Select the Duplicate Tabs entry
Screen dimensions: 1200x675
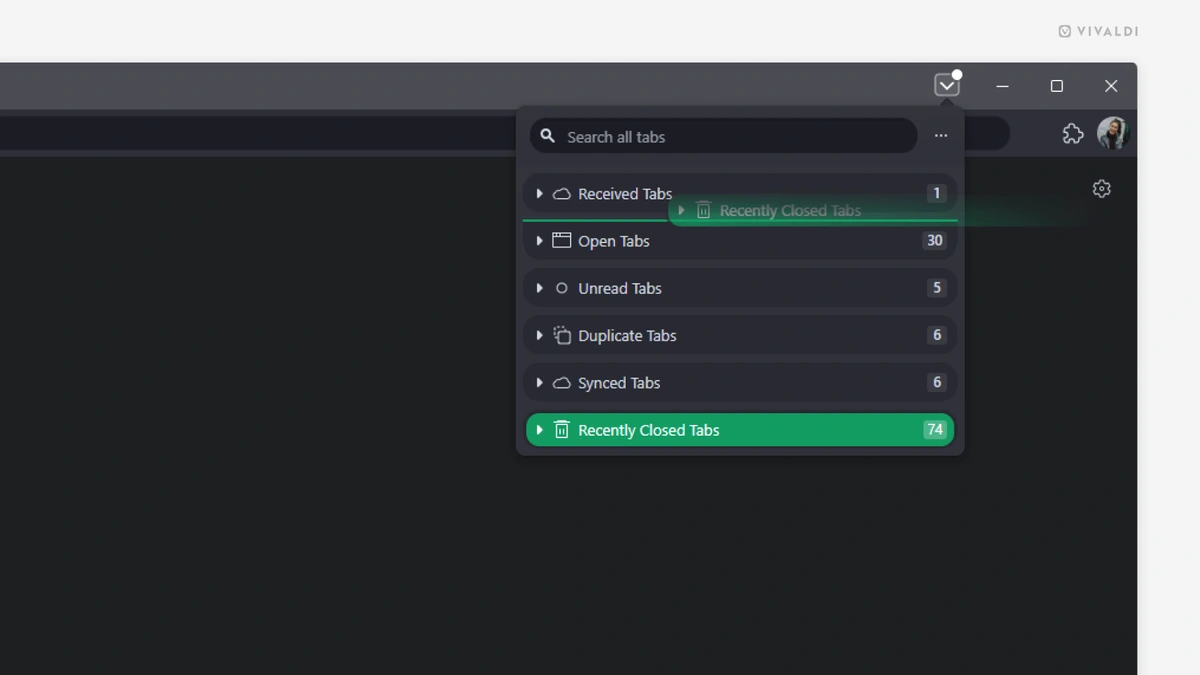(626, 335)
